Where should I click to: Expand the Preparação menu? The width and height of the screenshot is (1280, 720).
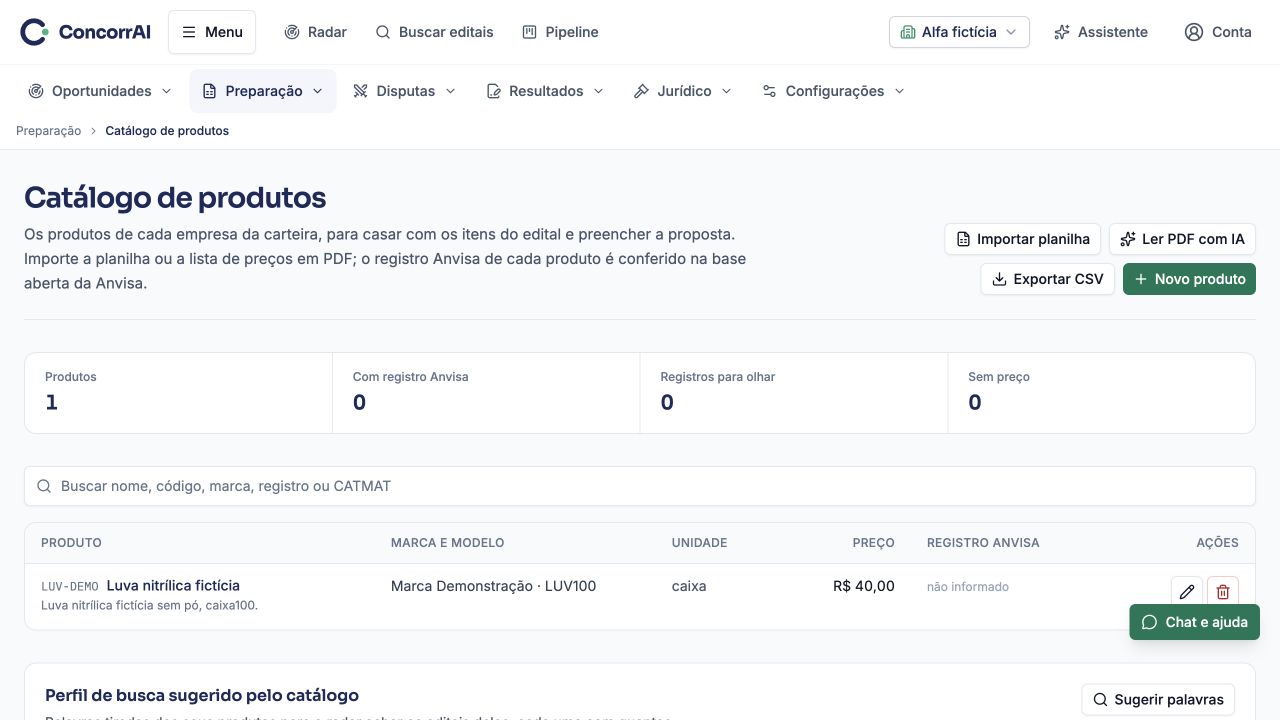263,91
